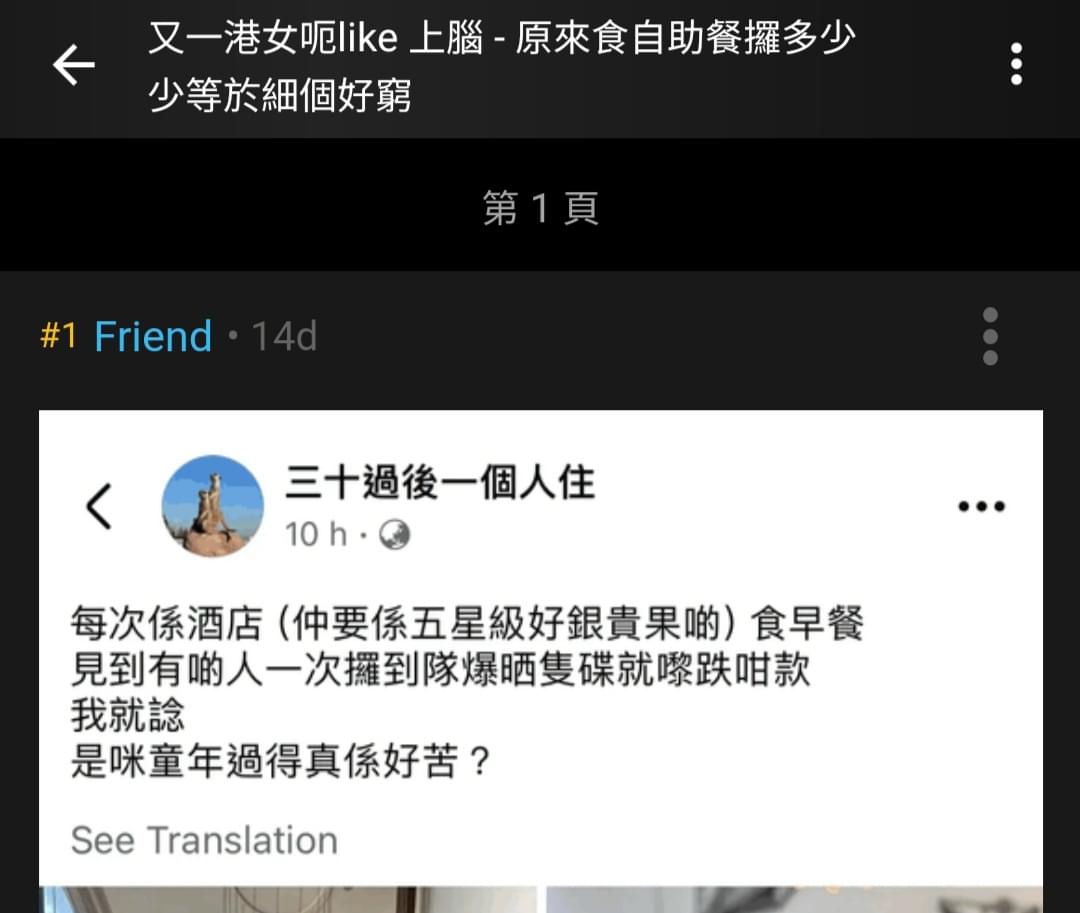The image size is (1080, 913).
Task: Open the thread overflow menu (top-right dots)
Action: (x=1016, y=64)
